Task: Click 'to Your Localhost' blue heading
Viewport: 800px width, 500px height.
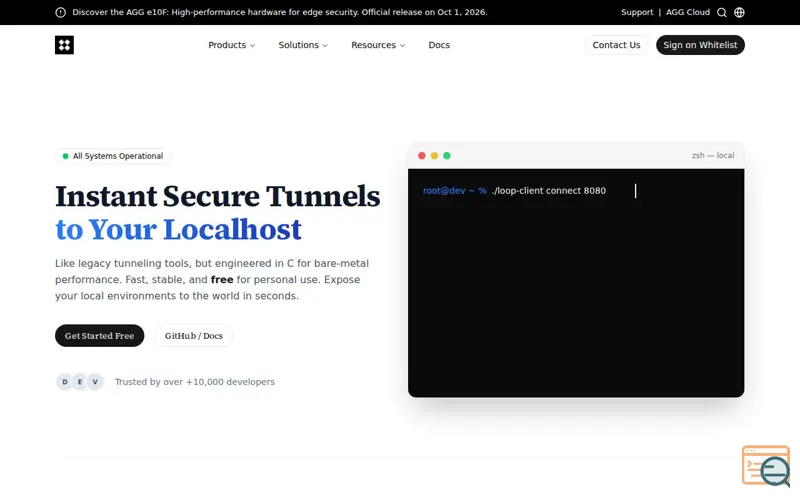Action: coord(179,230)
